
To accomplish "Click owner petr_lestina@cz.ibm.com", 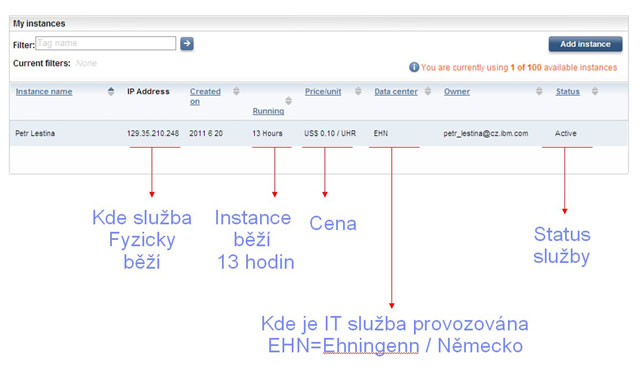I will click(x=486, y=133).
